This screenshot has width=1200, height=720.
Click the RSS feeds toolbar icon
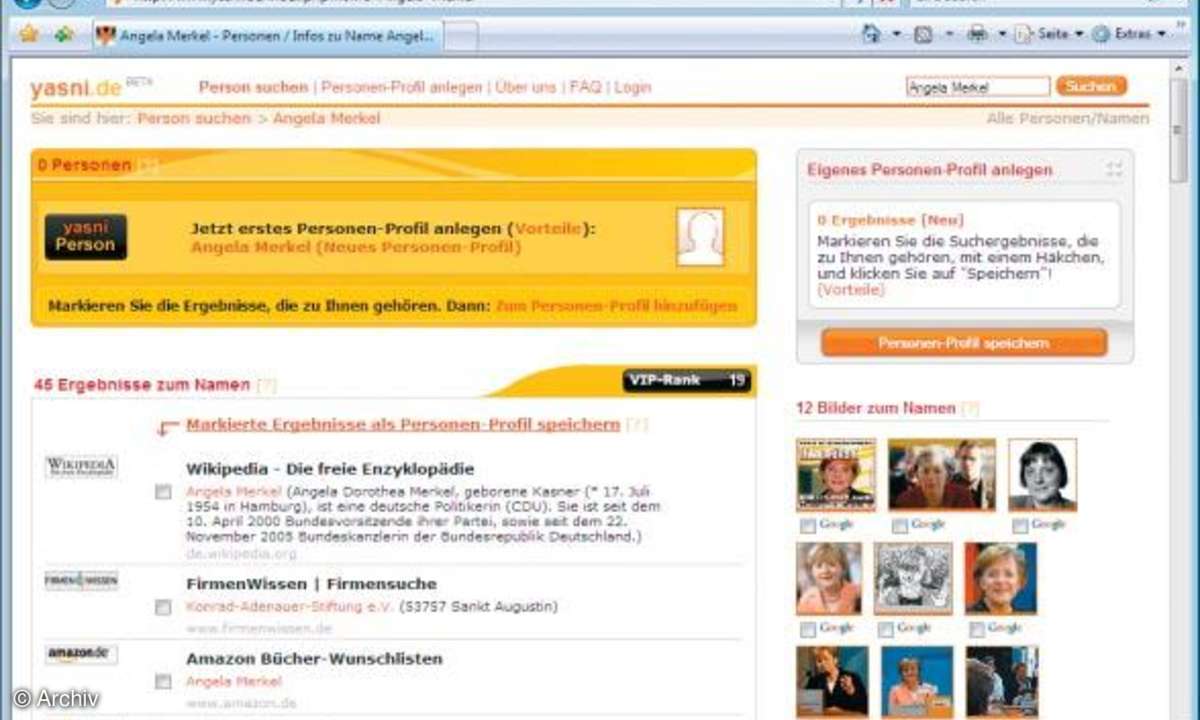[923, 34]
